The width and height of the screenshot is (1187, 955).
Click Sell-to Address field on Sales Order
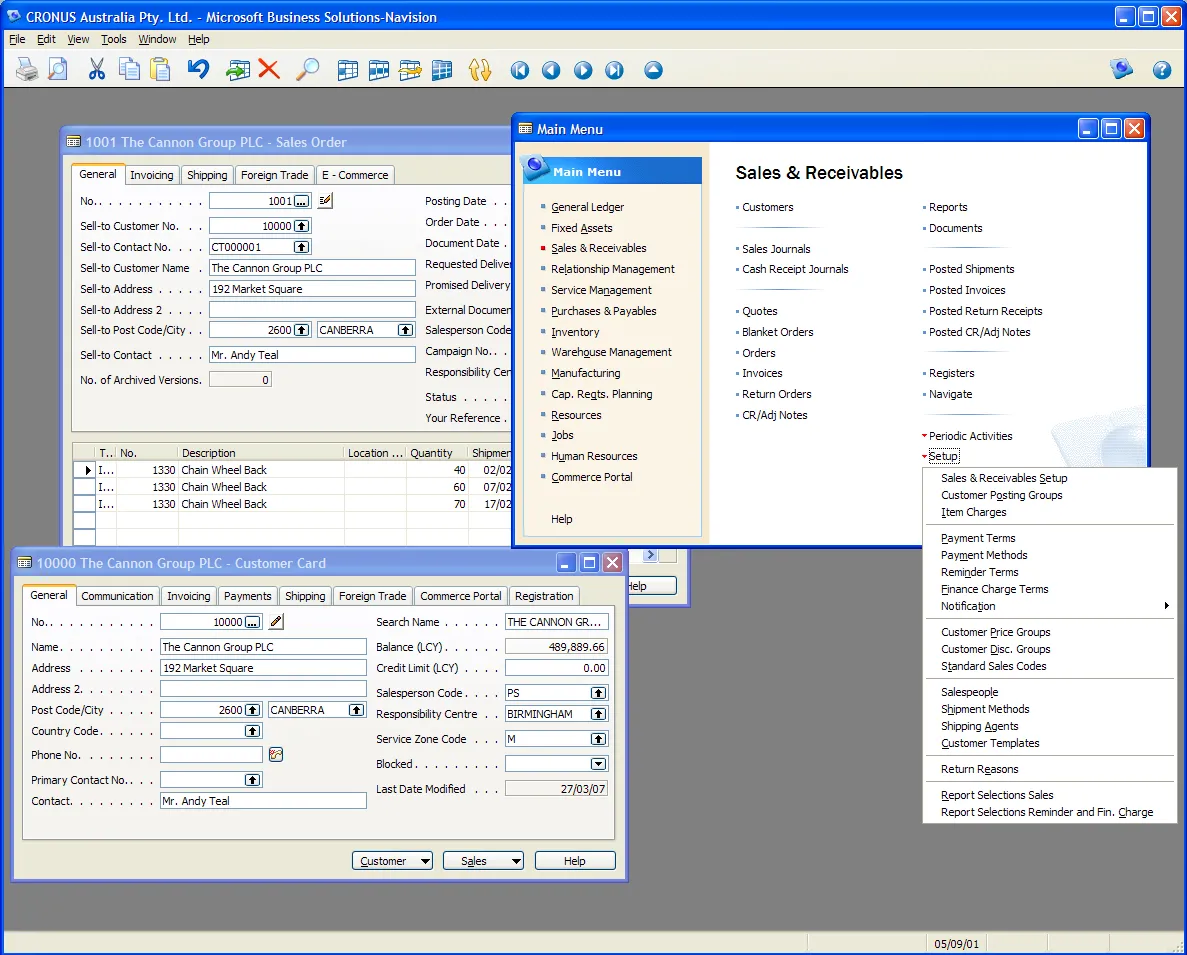coord(312,289)
